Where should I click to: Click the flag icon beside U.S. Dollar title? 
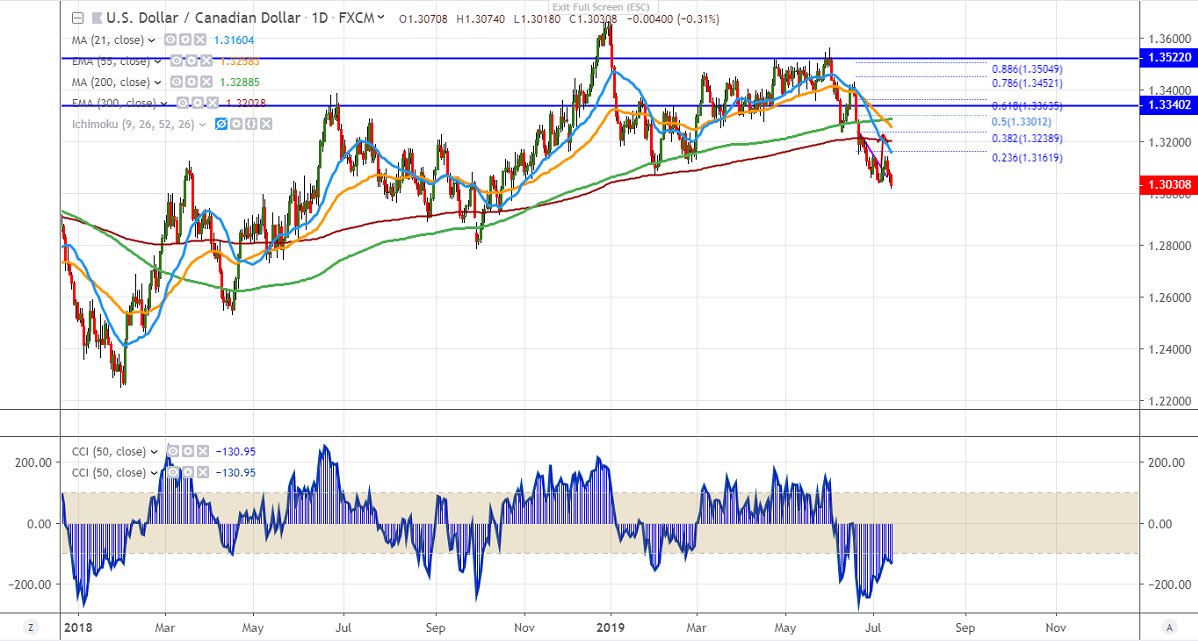tap(96, 18)
